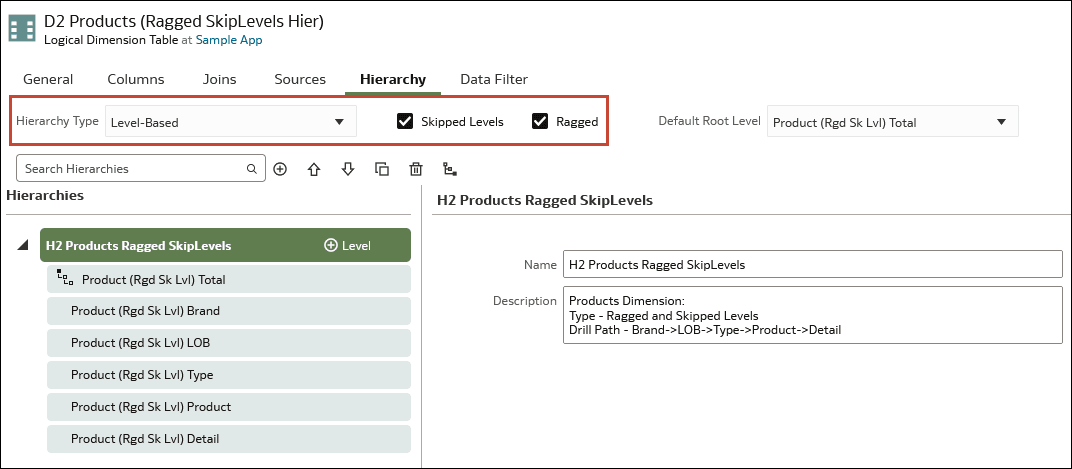Click into the Description text box
This screenshot has height=469, width=1072.
click(813, 314)
